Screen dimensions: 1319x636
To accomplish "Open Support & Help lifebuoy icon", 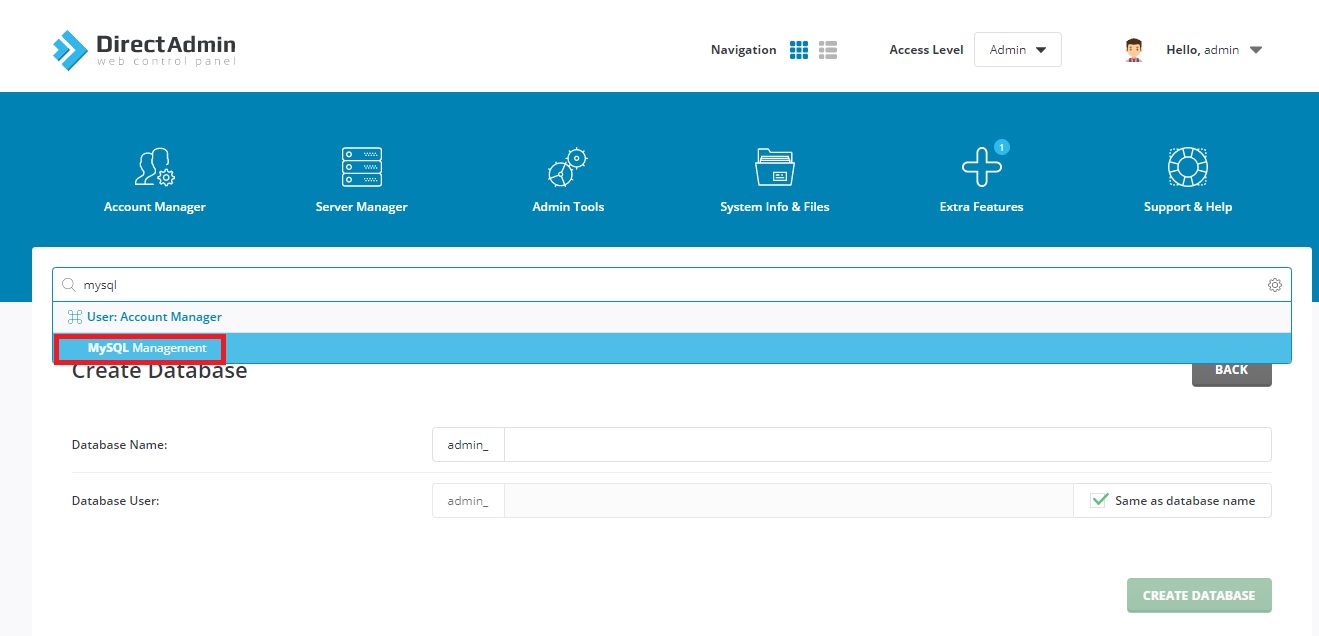I will click(1188, 167).
